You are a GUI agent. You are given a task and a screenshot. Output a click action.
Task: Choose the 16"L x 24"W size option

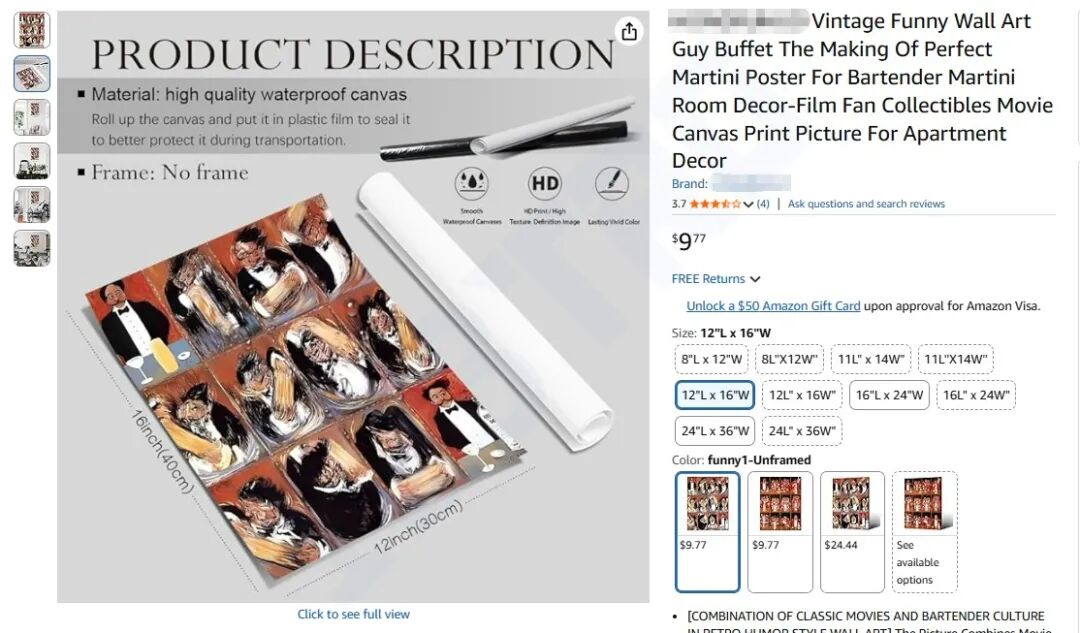(888, 395)
